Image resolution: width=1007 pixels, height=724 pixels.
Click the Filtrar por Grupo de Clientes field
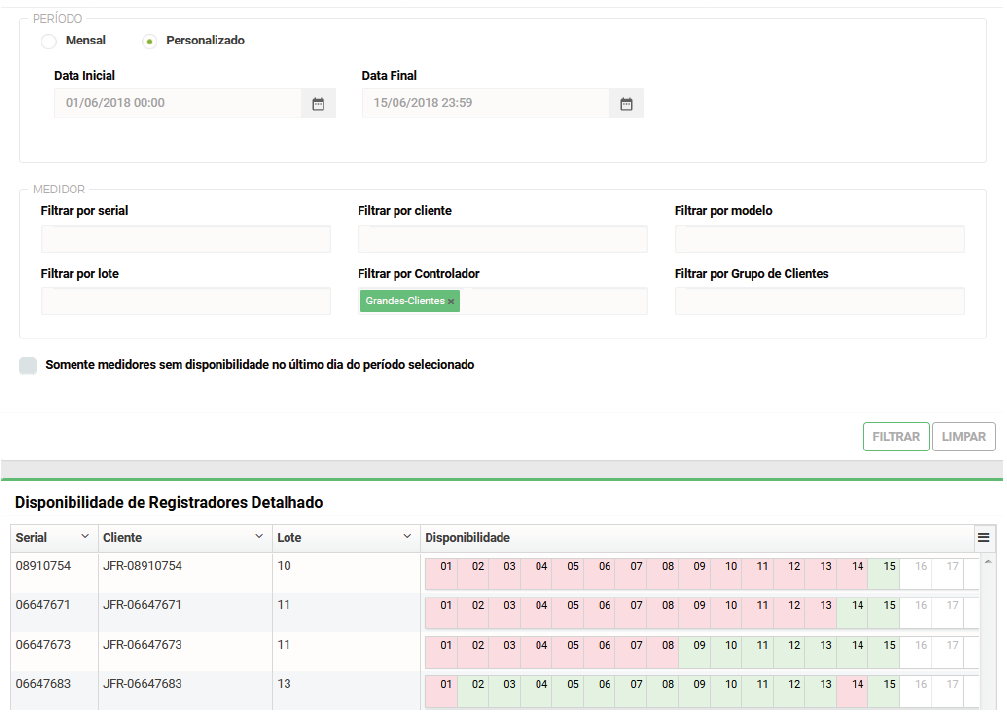point(819,301)
